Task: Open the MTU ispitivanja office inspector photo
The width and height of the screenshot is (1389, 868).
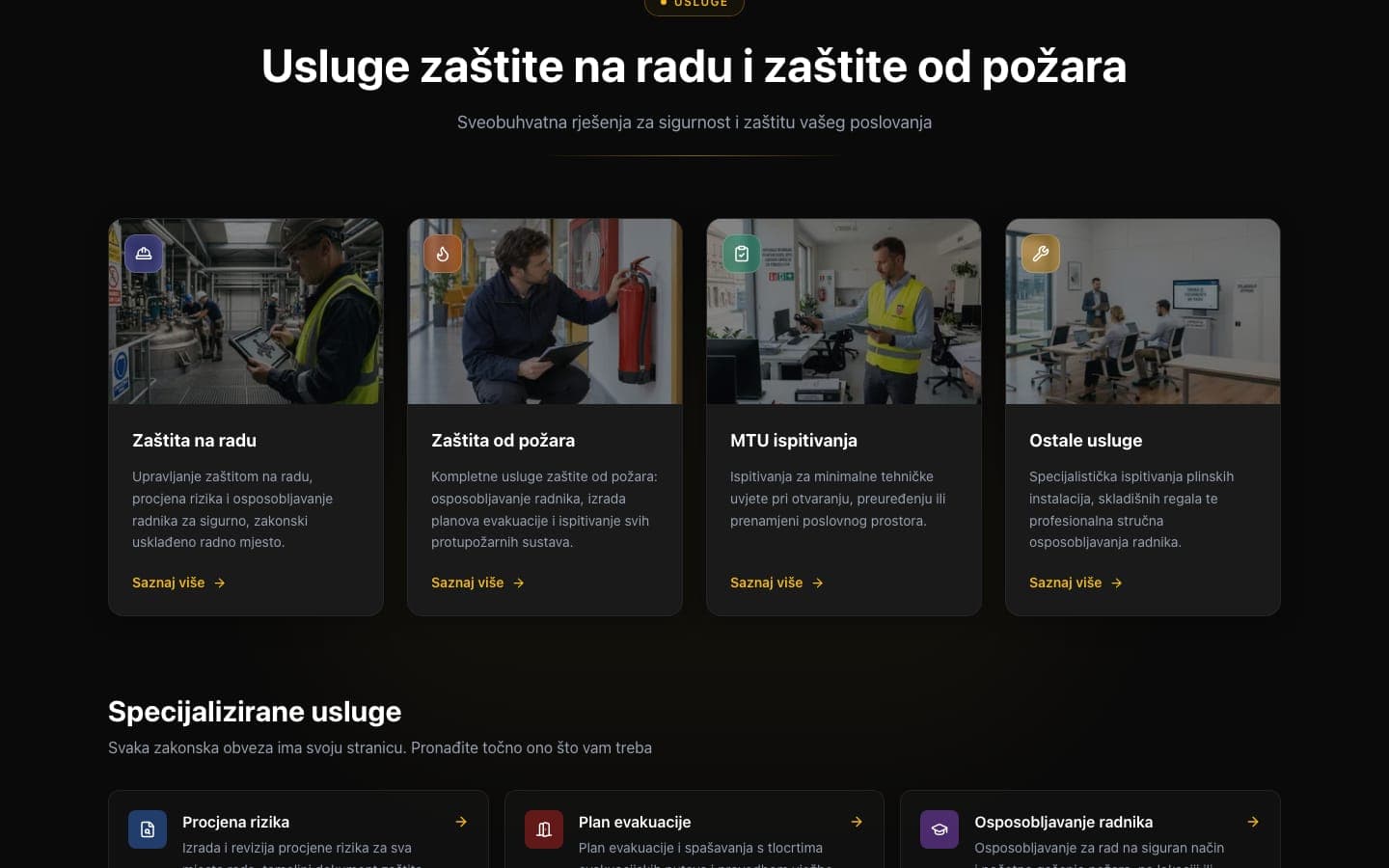Action: (x=844, y=312)
